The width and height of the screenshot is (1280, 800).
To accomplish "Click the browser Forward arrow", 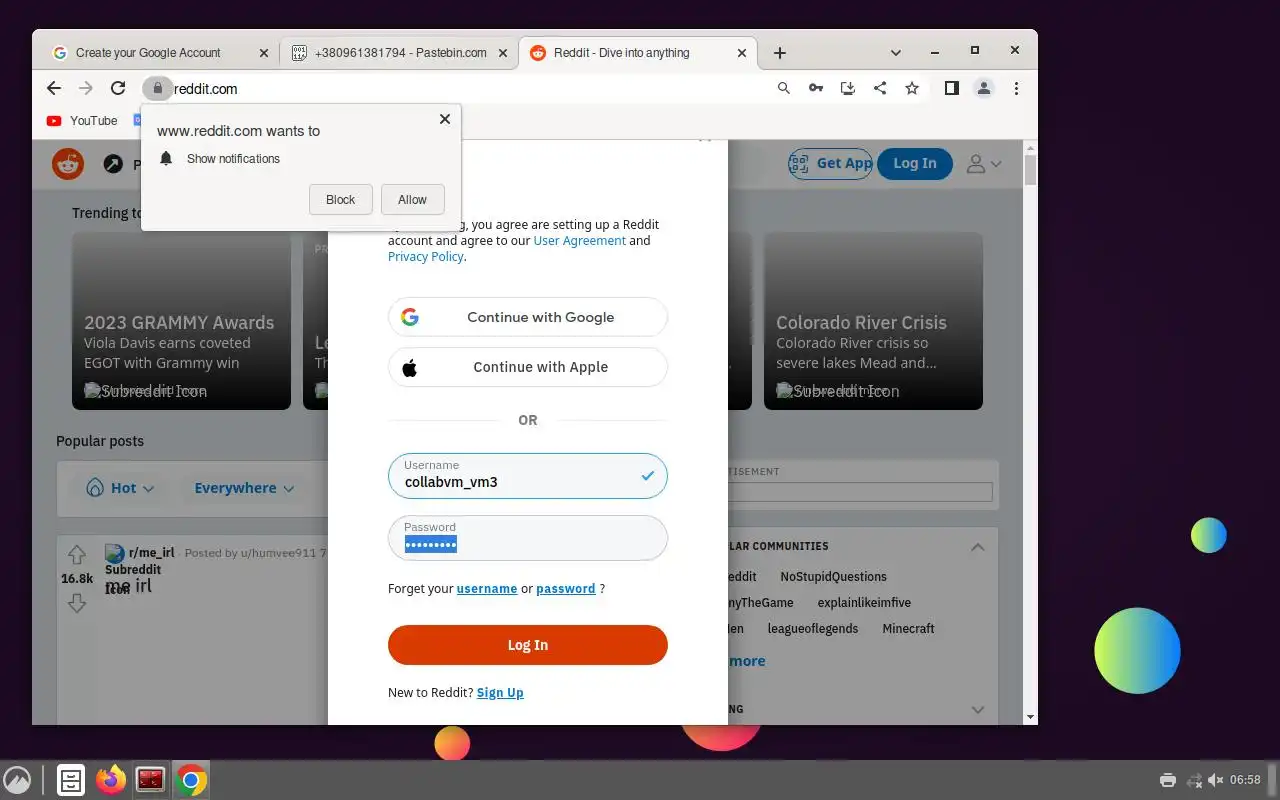I will 86,88.
